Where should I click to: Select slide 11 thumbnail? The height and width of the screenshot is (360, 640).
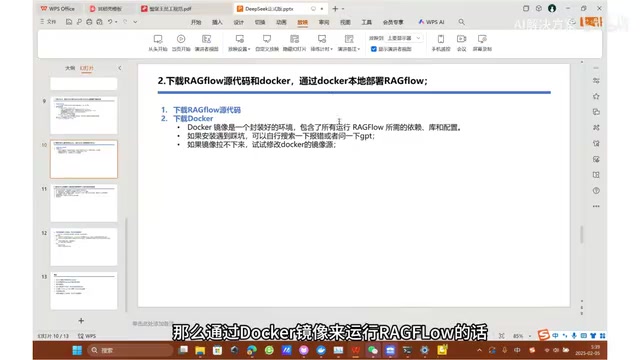84,203
